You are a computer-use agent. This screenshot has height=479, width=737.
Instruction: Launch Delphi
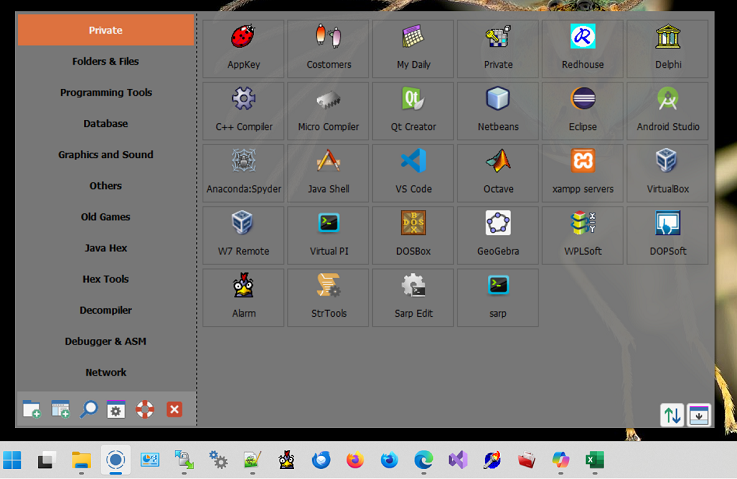tap(667, 48)
